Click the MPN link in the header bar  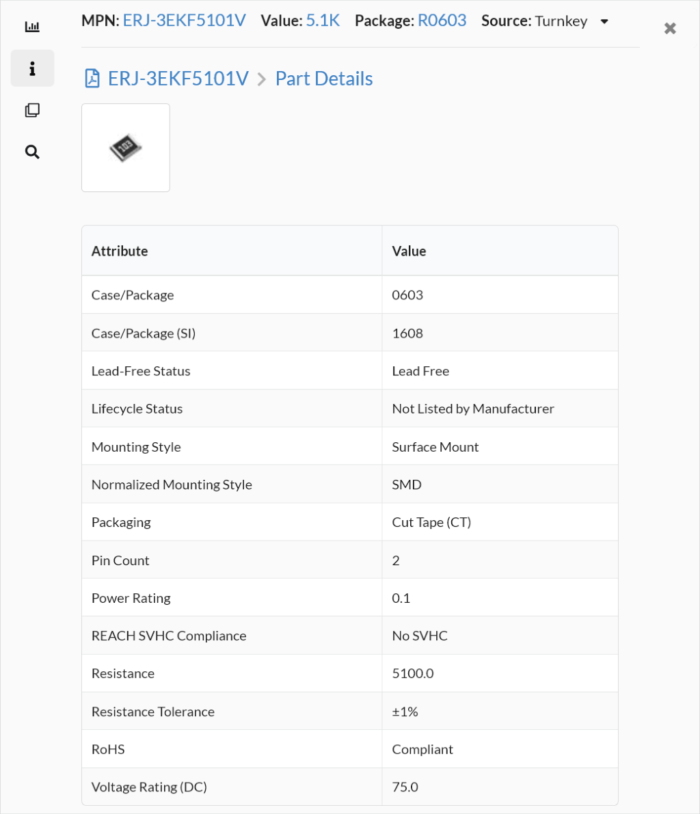coord(184,20)
